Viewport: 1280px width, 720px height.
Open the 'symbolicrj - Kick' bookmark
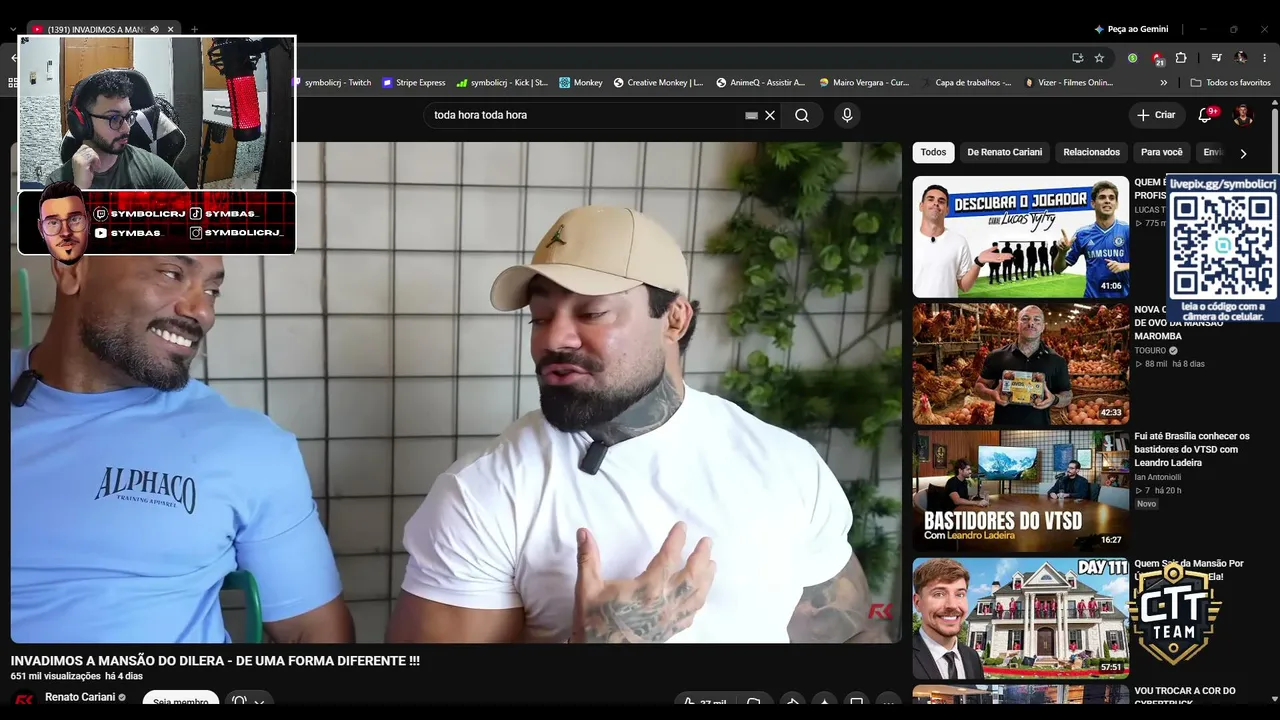coord(502,83)
